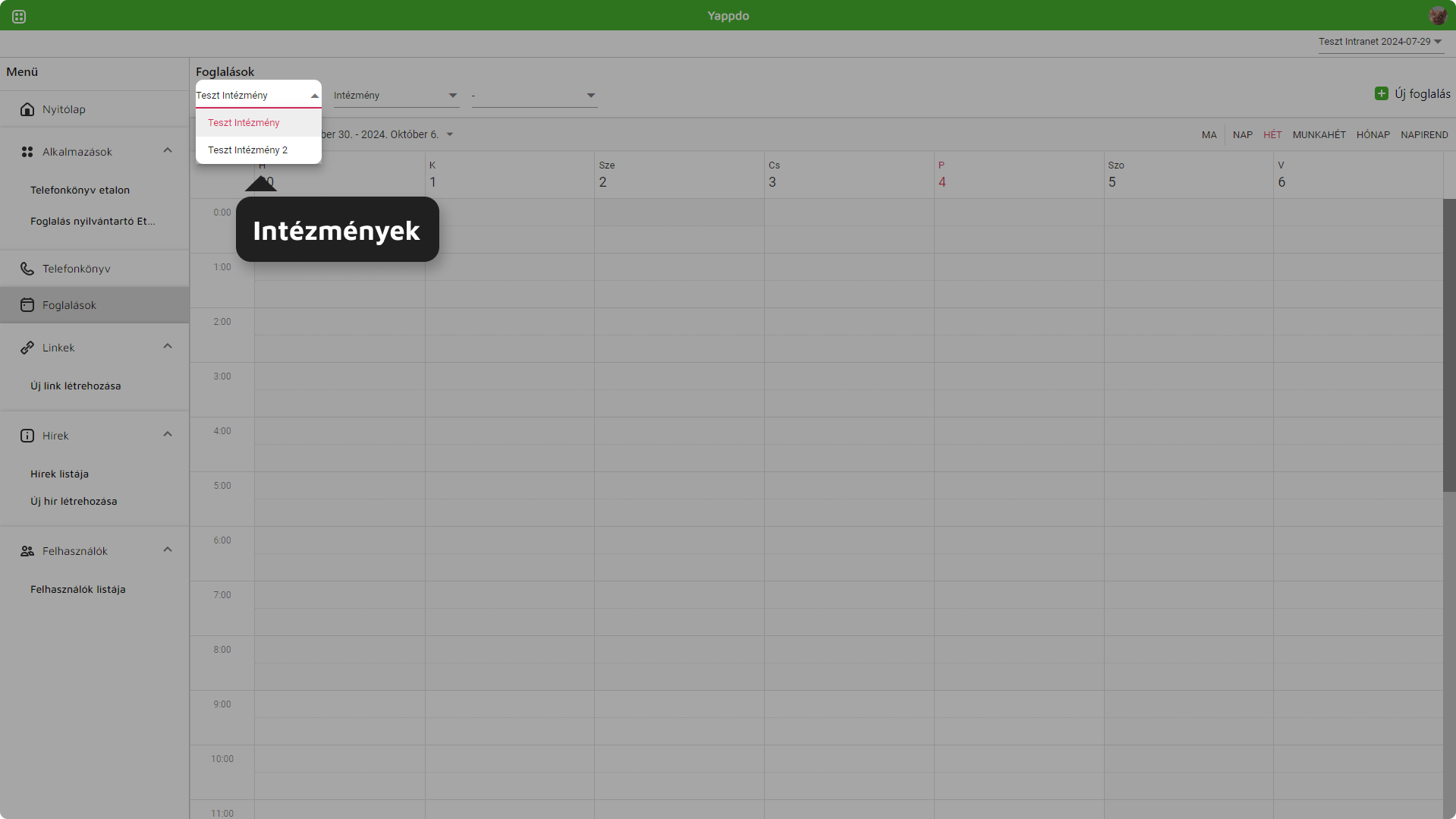Click the 5:00 slot on Friday
The image size is (1456, 819).
tap(1019, 486)
